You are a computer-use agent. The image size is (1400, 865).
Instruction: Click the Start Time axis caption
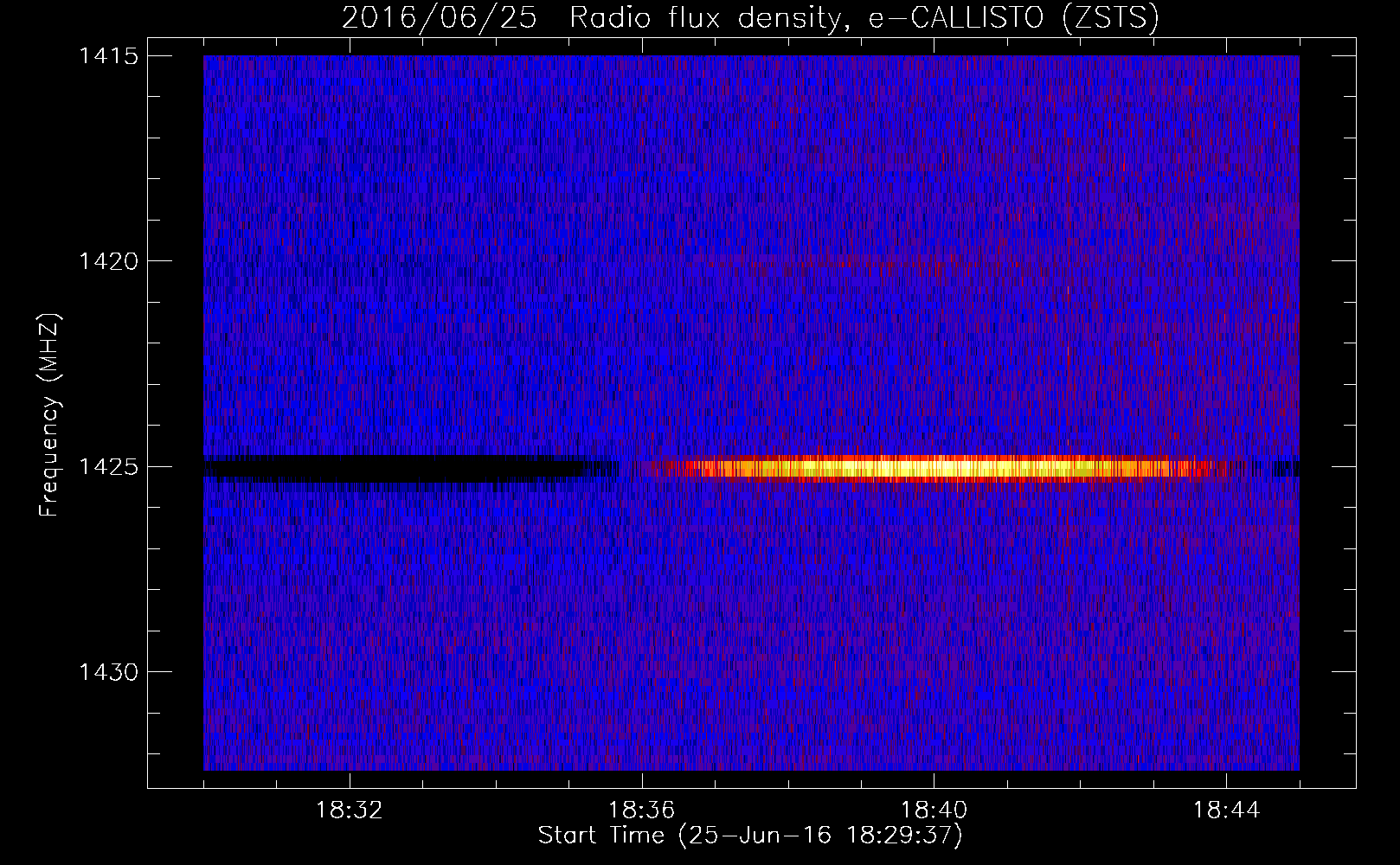(x=750, y=836)
